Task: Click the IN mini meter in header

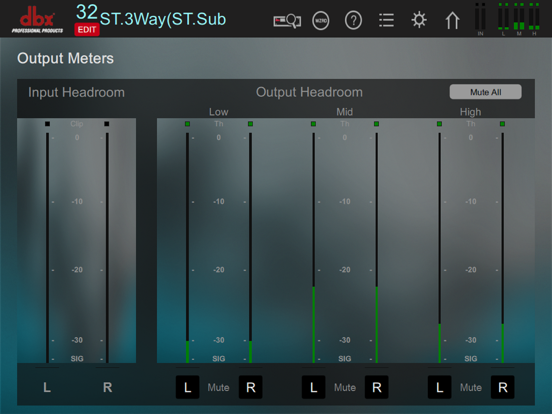Action: click(480, 19)
